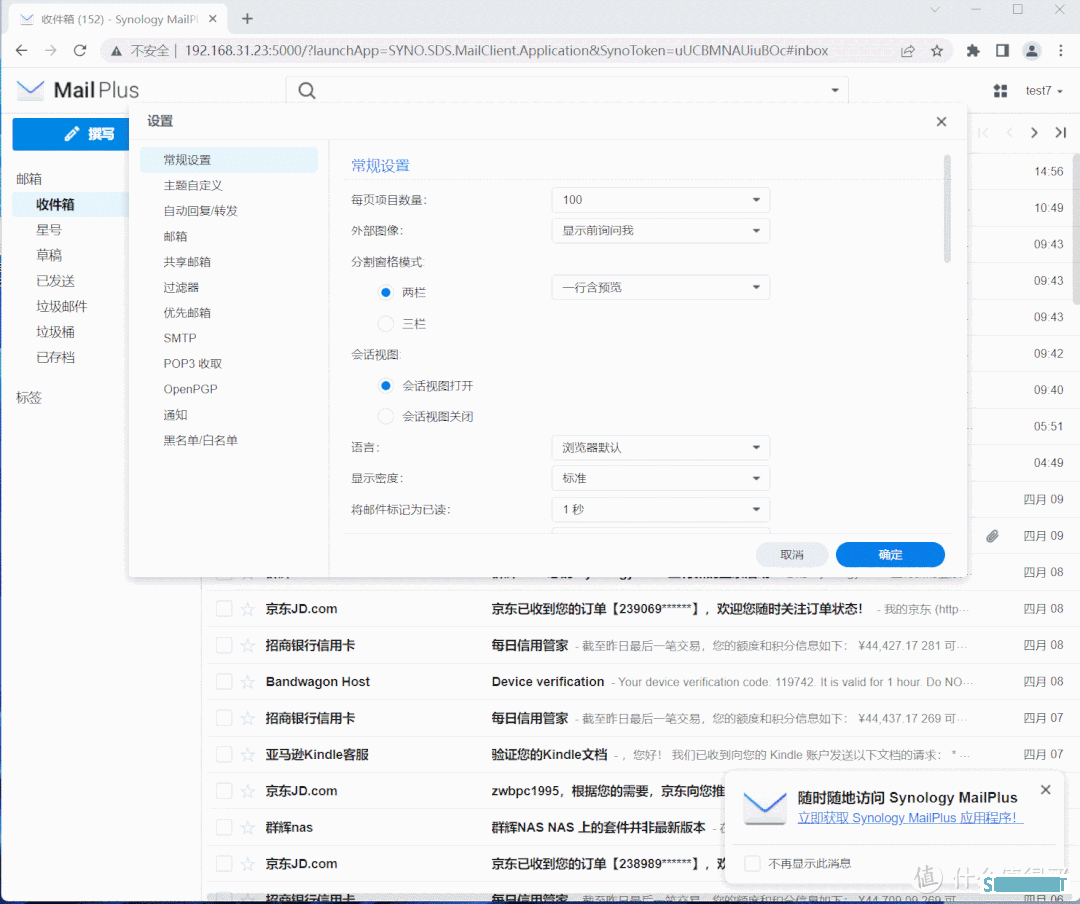Open 外部图像 dropdown
The image size is (1080, 904).
[661, 231]
